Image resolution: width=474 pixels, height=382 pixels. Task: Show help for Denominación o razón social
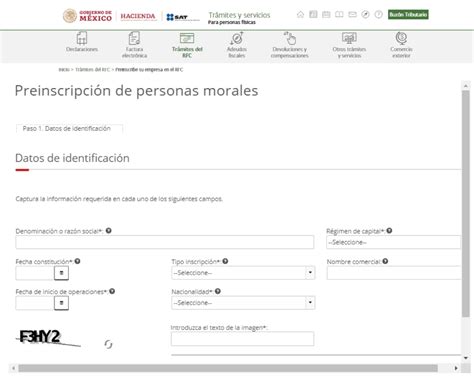click(x=109, y=231)
